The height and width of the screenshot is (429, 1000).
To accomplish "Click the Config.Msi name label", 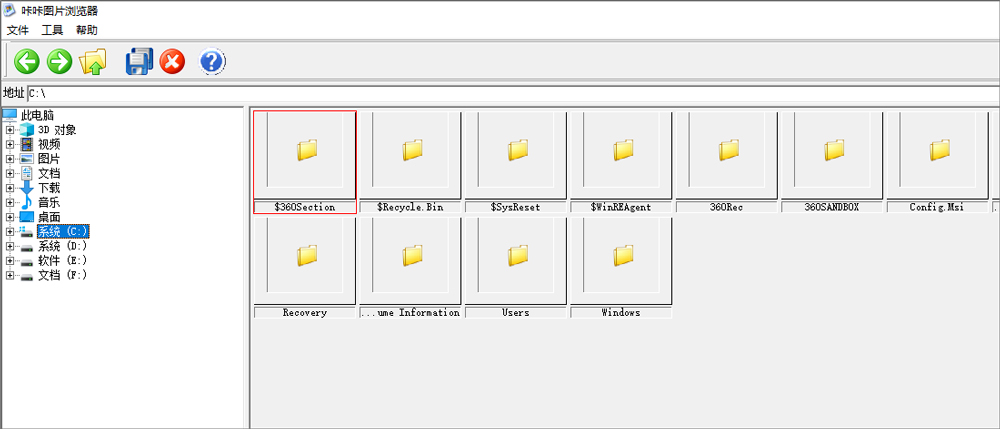I will [938, 207].
